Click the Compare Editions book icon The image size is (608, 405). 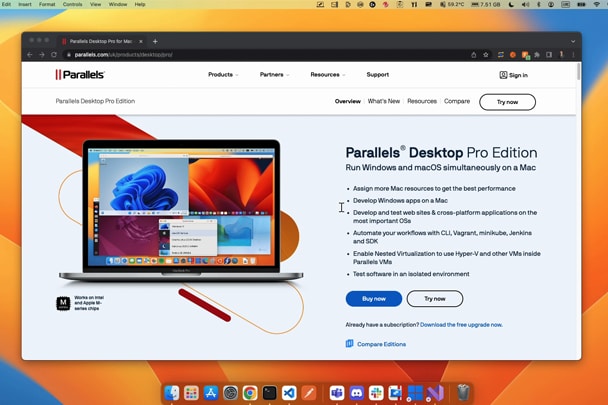350,344
